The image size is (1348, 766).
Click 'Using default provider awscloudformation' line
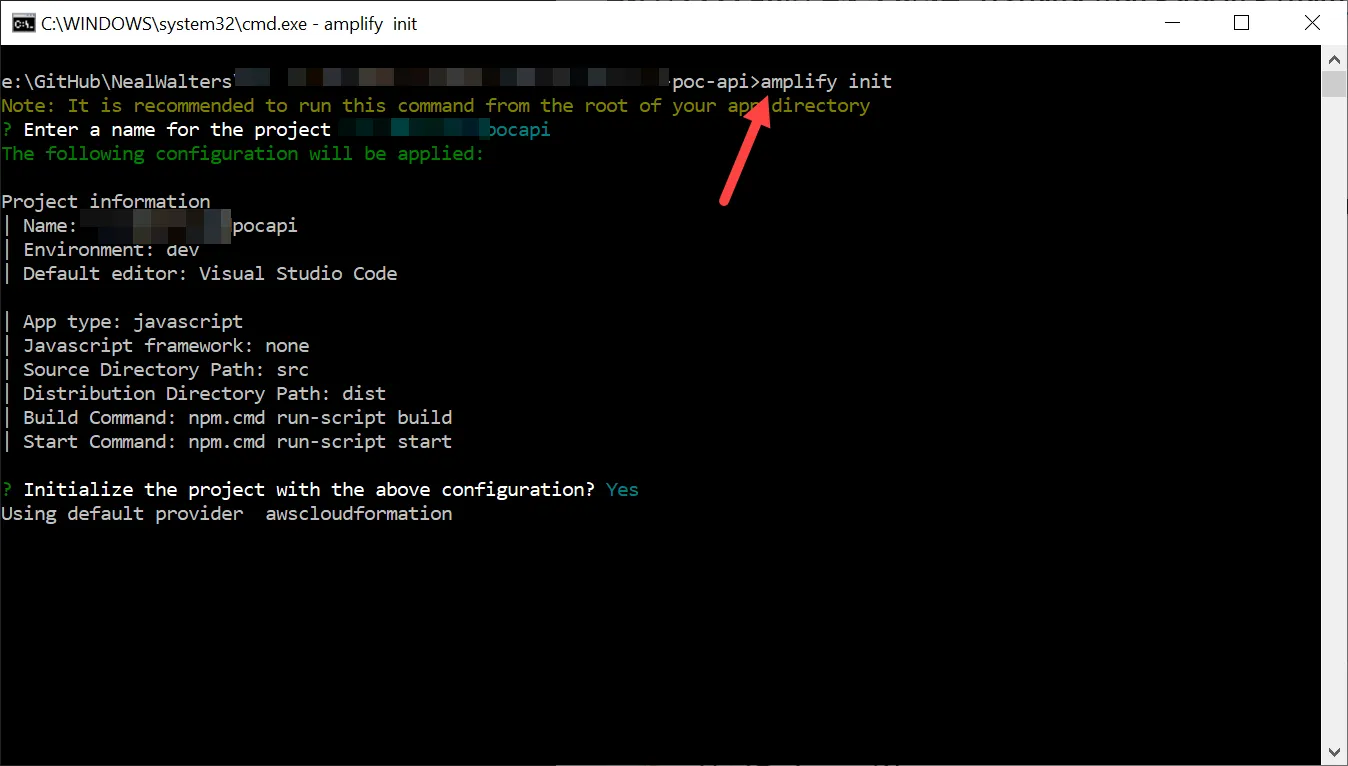coord(227,514)
